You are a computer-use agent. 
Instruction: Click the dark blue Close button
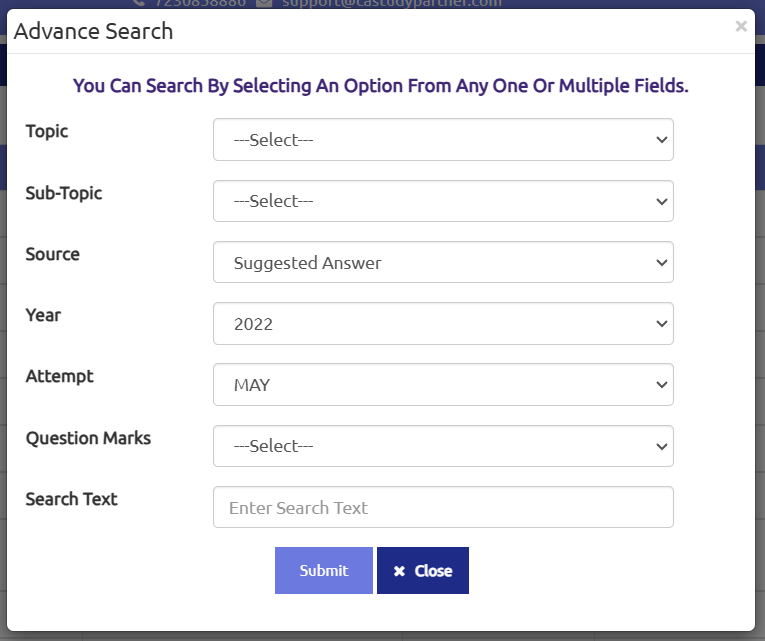coord(422,571)
